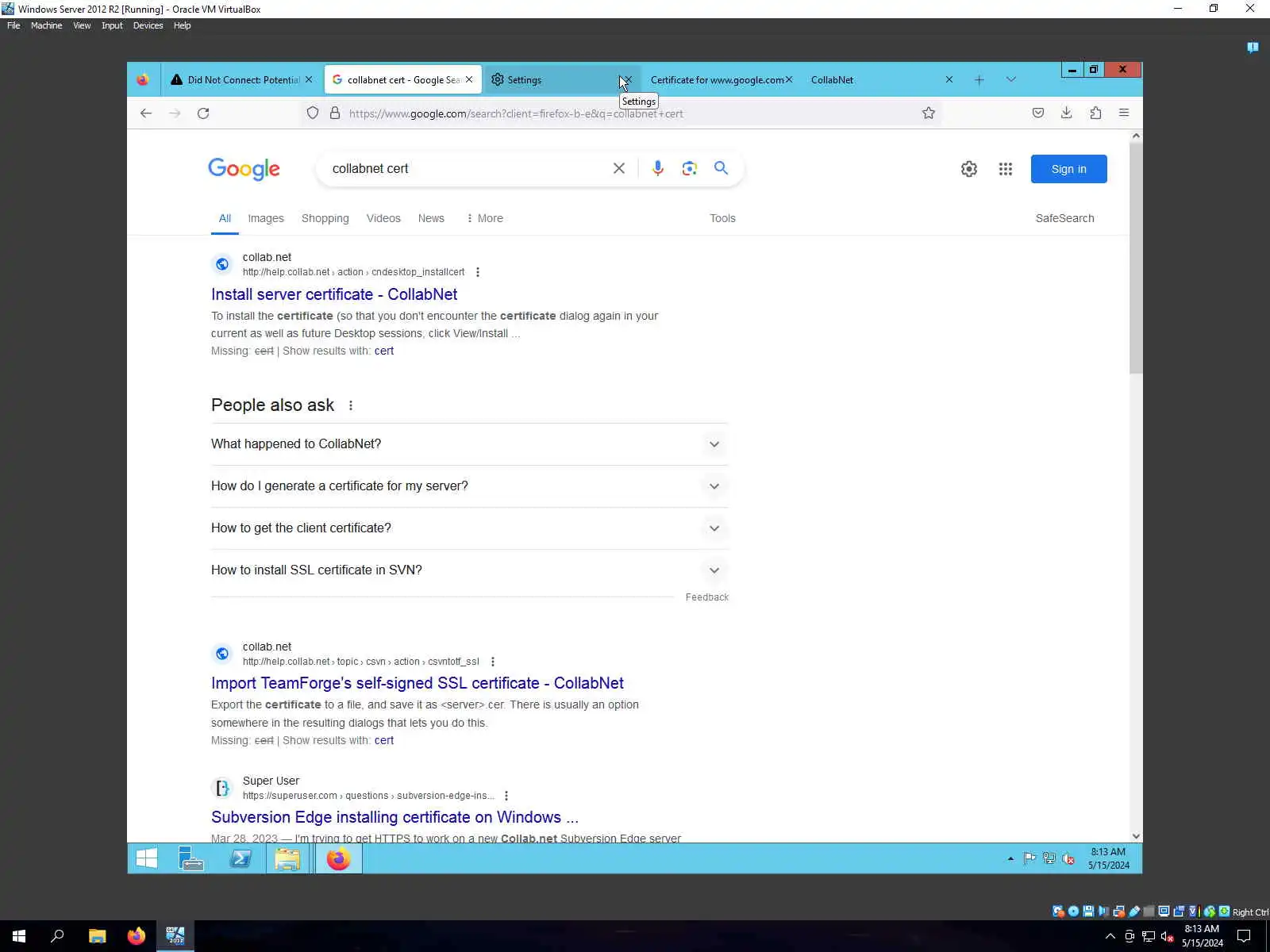Open the Firefox hamburger application menu
The height and width of the screenshot is (952, 1270).
click(x=1124, y=113)
